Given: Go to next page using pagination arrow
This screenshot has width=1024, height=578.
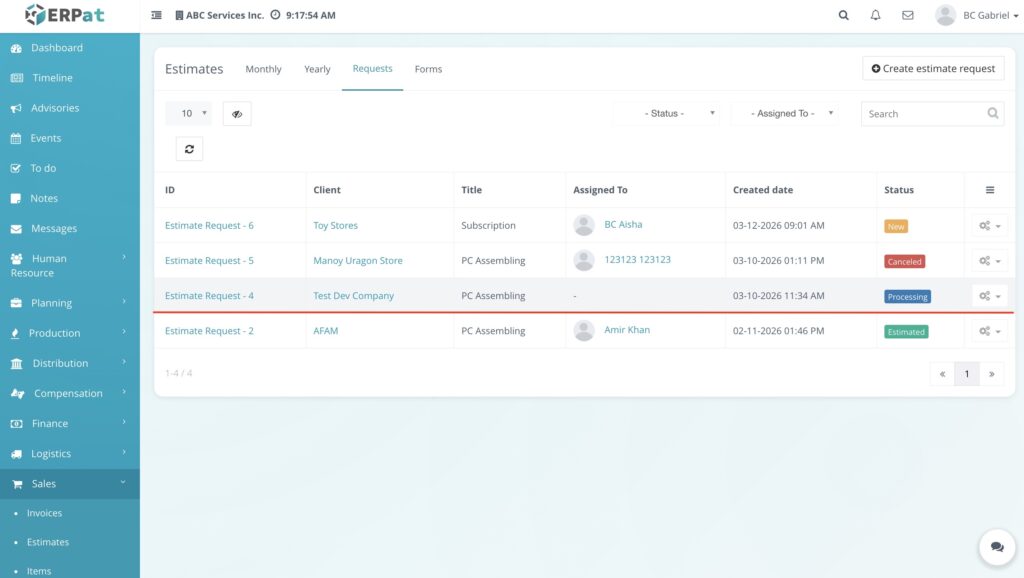Looking at the screenshot, I should 991,374.
